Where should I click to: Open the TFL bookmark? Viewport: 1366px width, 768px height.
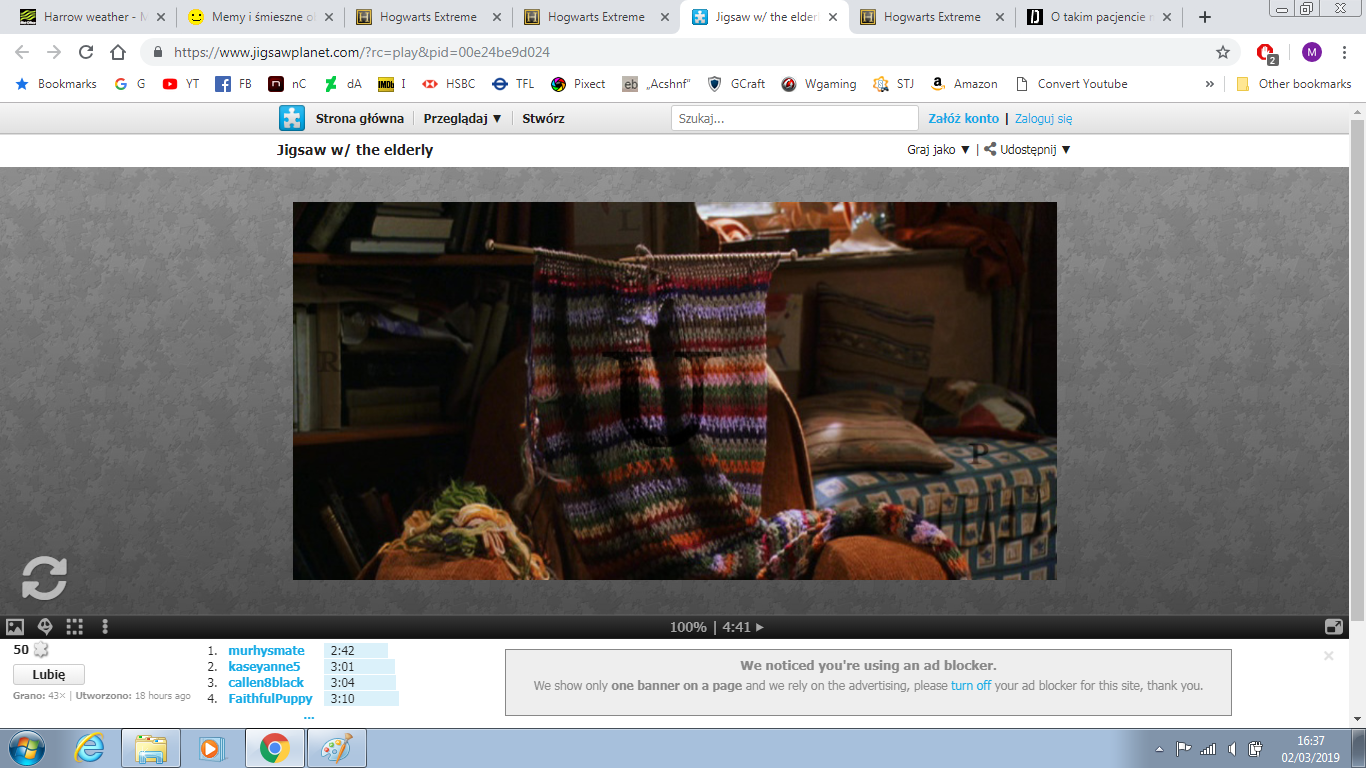click(513, 84)
